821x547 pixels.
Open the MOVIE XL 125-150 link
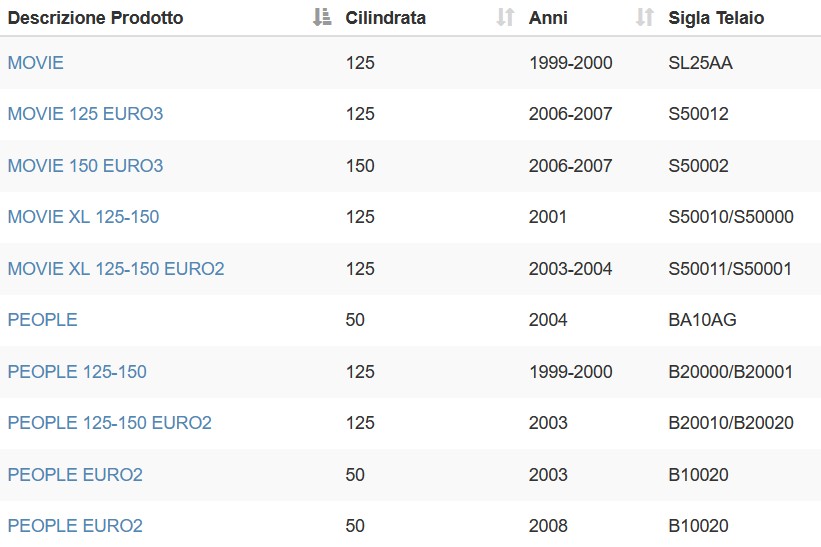(83, 217)
